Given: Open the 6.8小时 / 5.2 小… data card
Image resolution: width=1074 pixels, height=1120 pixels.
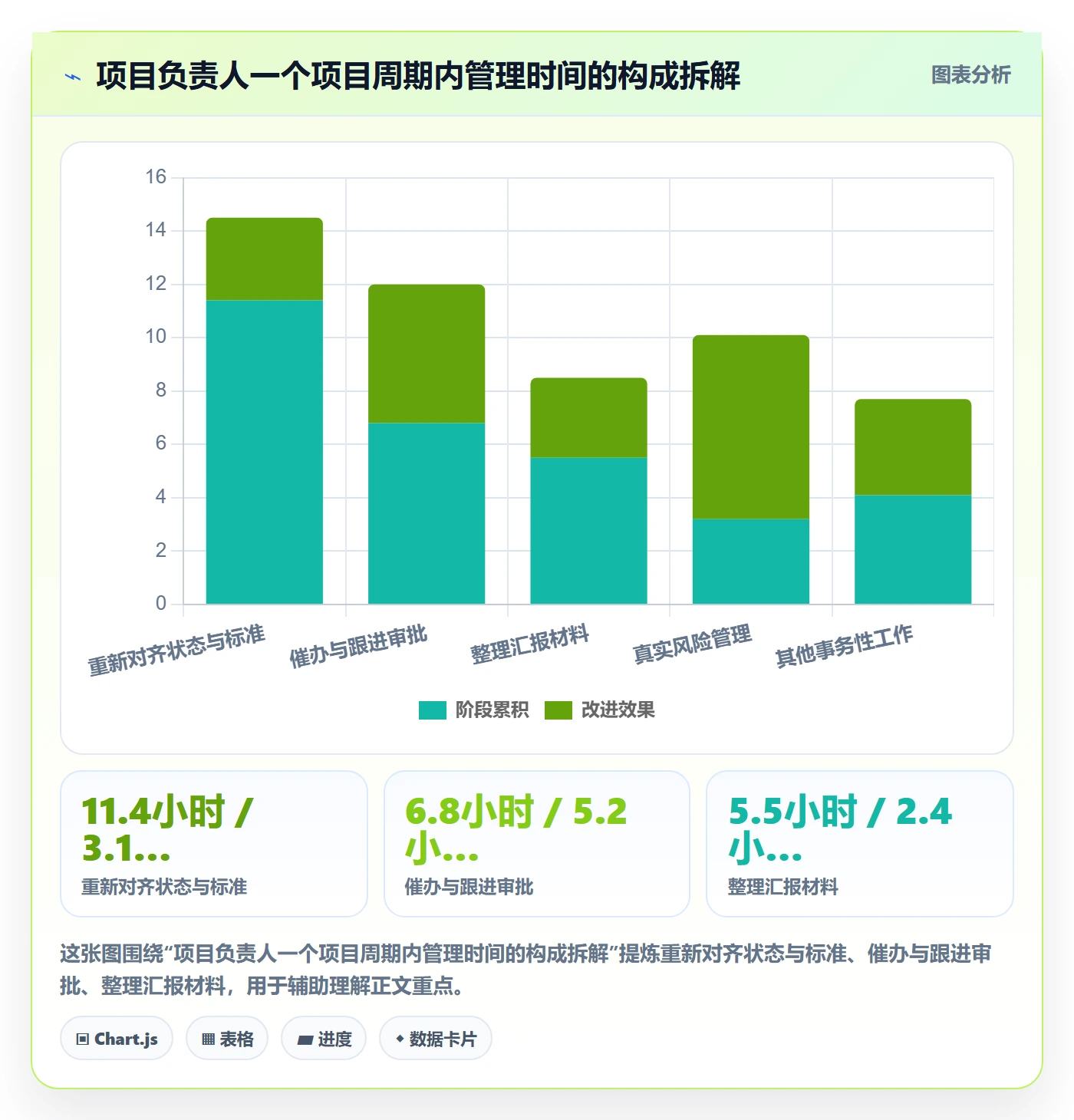Looking at the screenshot, I should [x=537, y=844].
